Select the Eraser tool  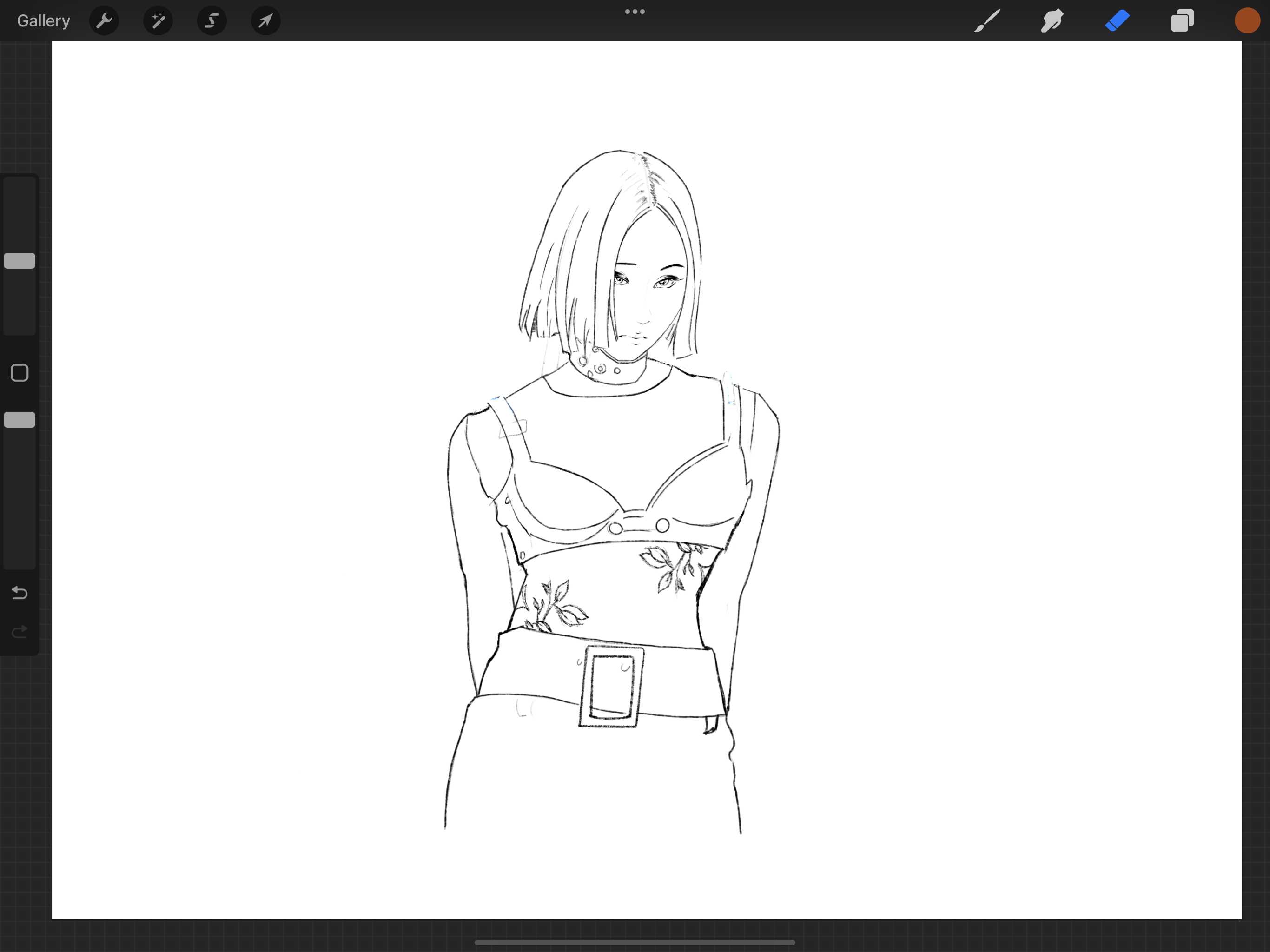(1117, 20)
